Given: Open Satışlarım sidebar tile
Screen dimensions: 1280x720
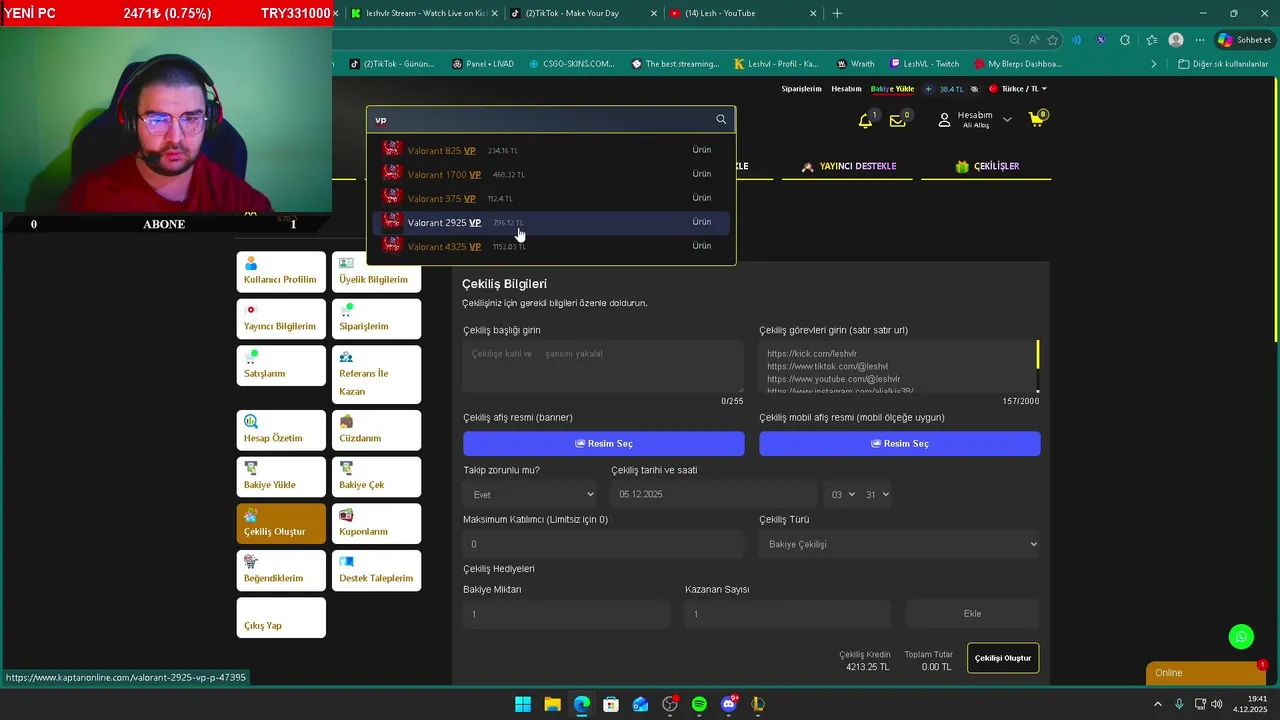Looking at the screenshot, I should [281, 365].
